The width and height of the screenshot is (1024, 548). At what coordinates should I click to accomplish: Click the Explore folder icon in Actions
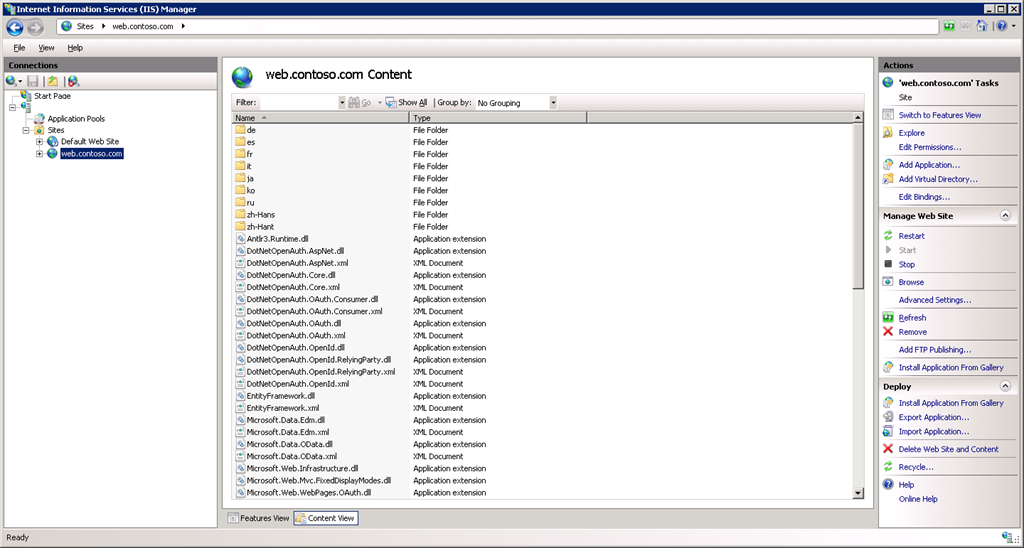pyautogui.click(x=888, y=133)
